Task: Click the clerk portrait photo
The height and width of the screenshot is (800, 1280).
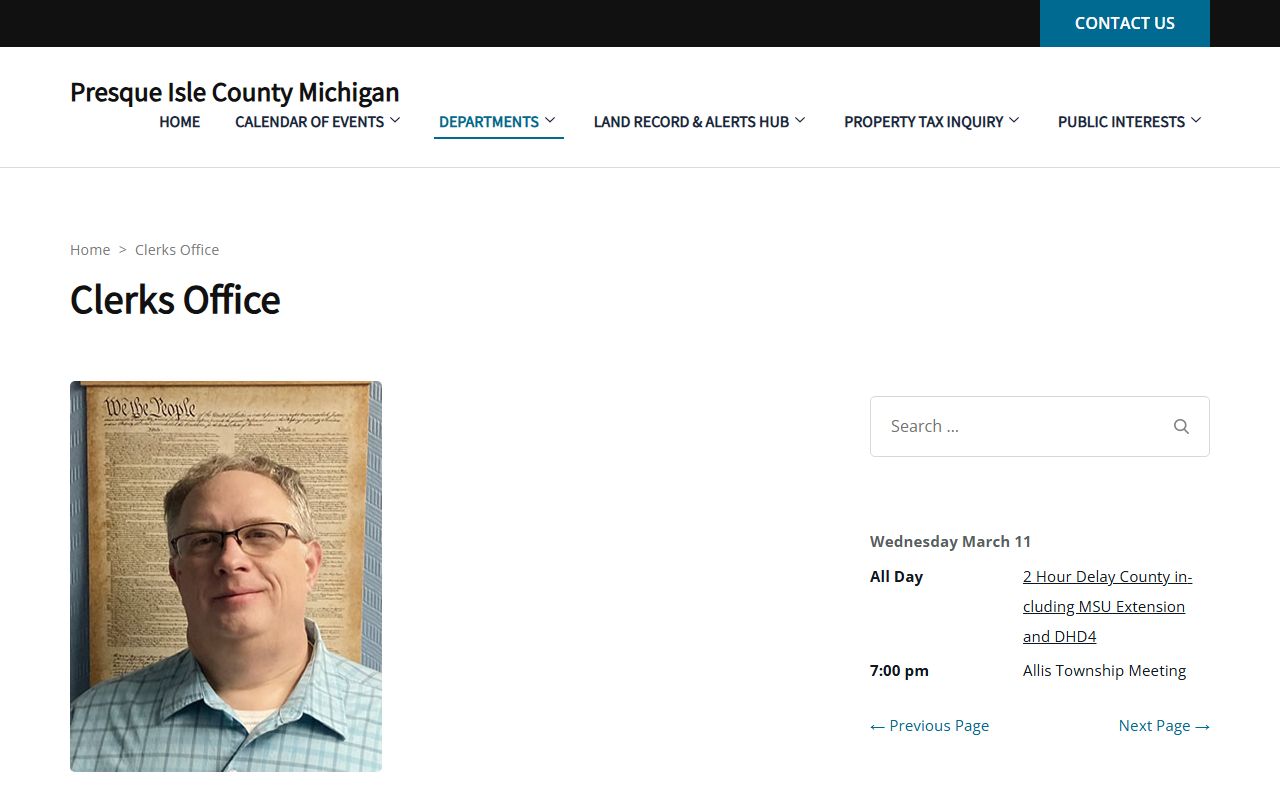Action: click(x=226, y=576)
